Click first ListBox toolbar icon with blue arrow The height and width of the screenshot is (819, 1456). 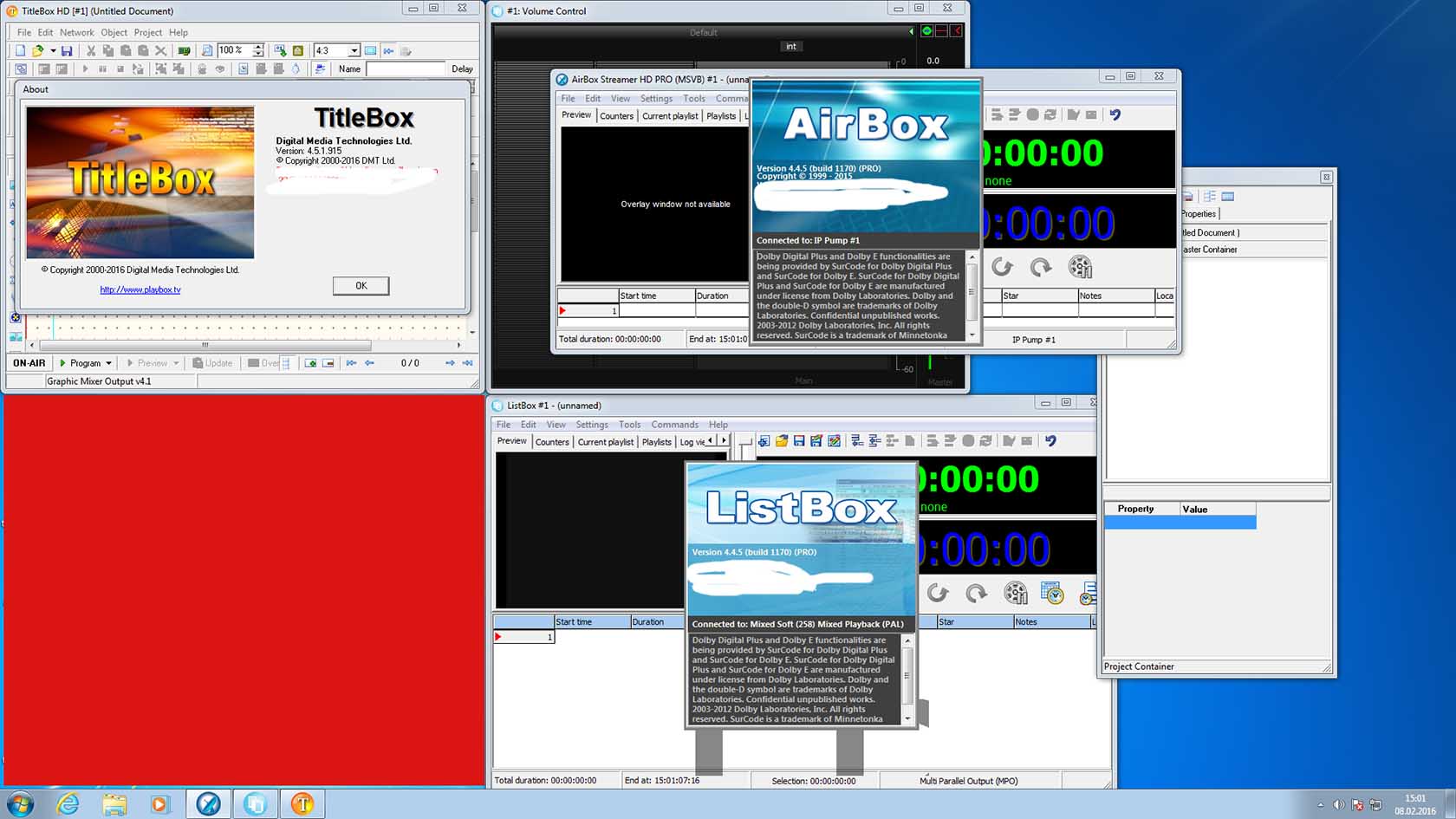coord(764,441)
